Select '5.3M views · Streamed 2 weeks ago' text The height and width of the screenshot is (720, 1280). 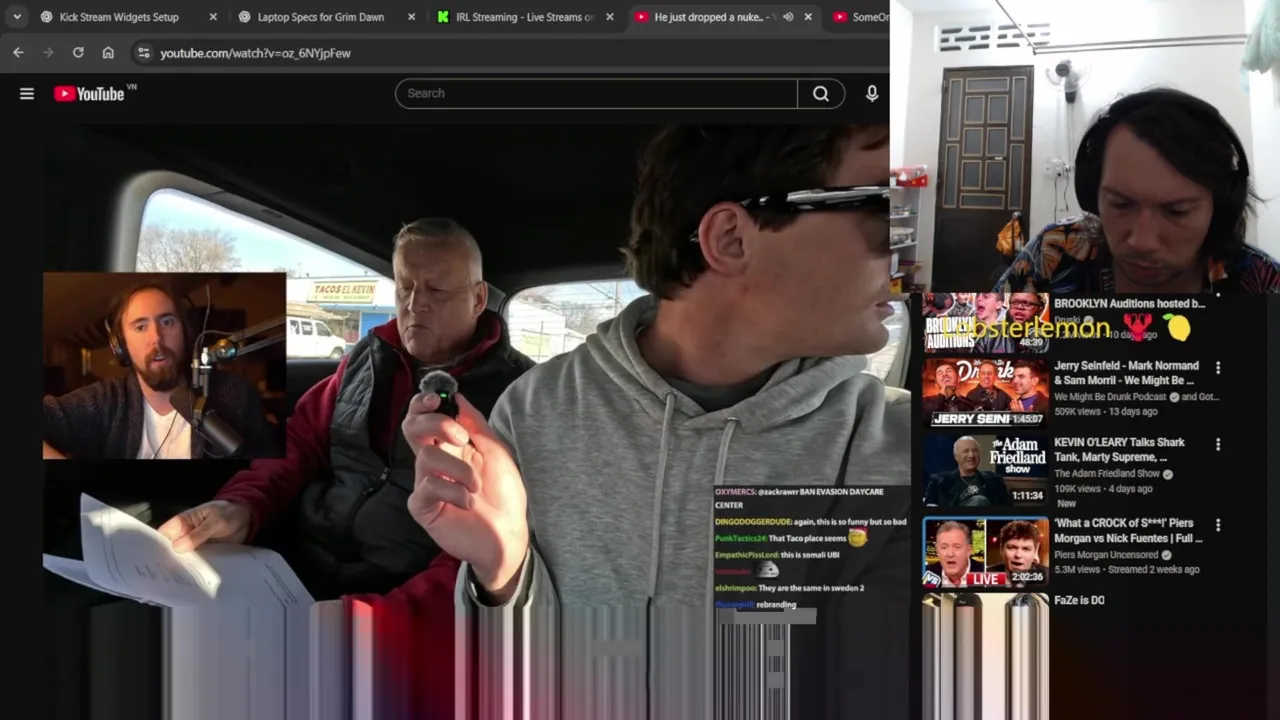[x=1126, y=569]
